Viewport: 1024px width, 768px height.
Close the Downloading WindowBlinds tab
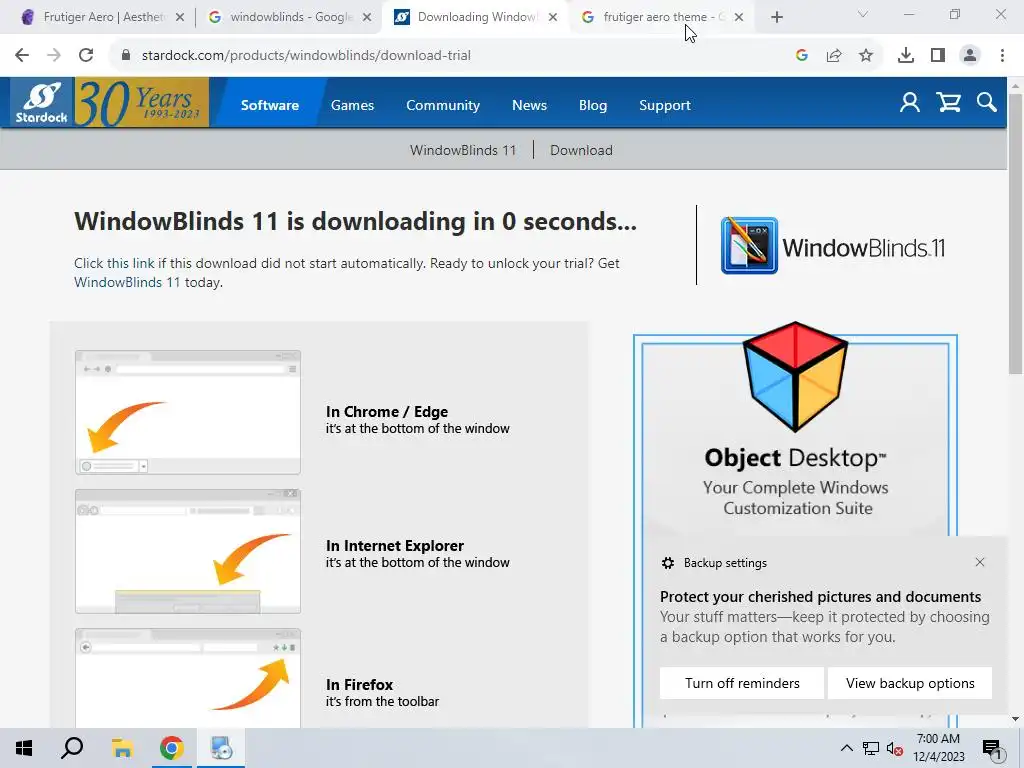point(553,18)
